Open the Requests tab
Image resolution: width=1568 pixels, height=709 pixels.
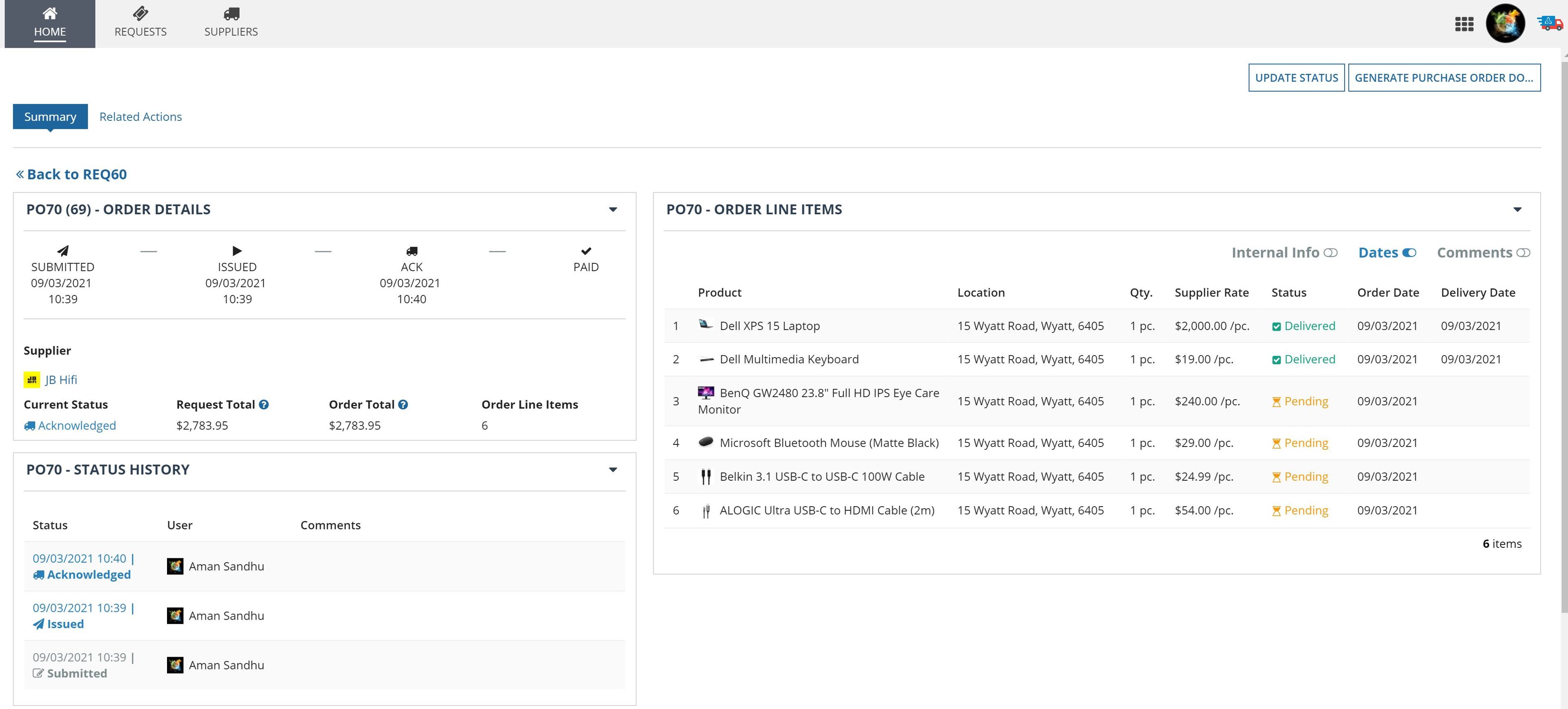click(140, 23)
